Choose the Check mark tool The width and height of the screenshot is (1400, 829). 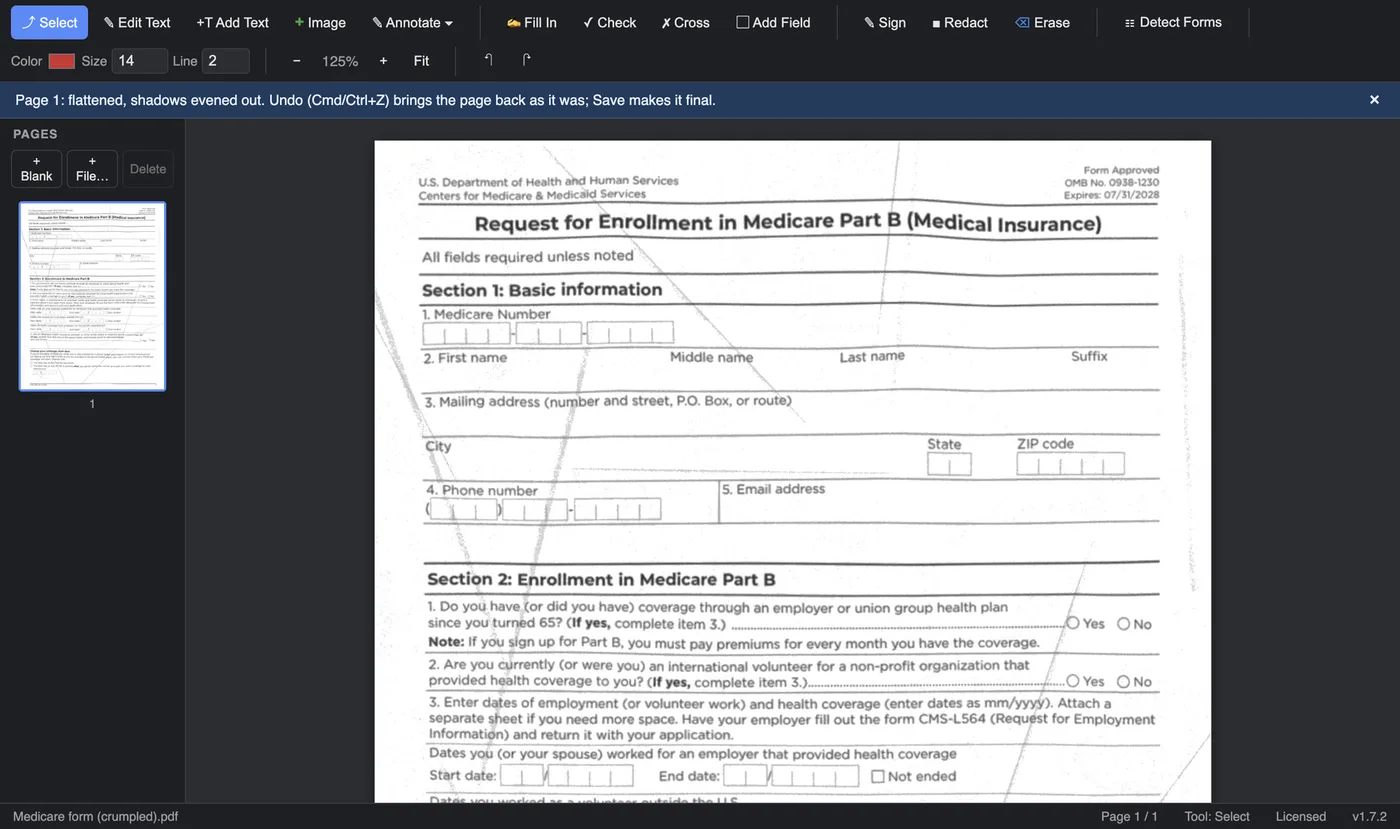(x=609, y=22)
